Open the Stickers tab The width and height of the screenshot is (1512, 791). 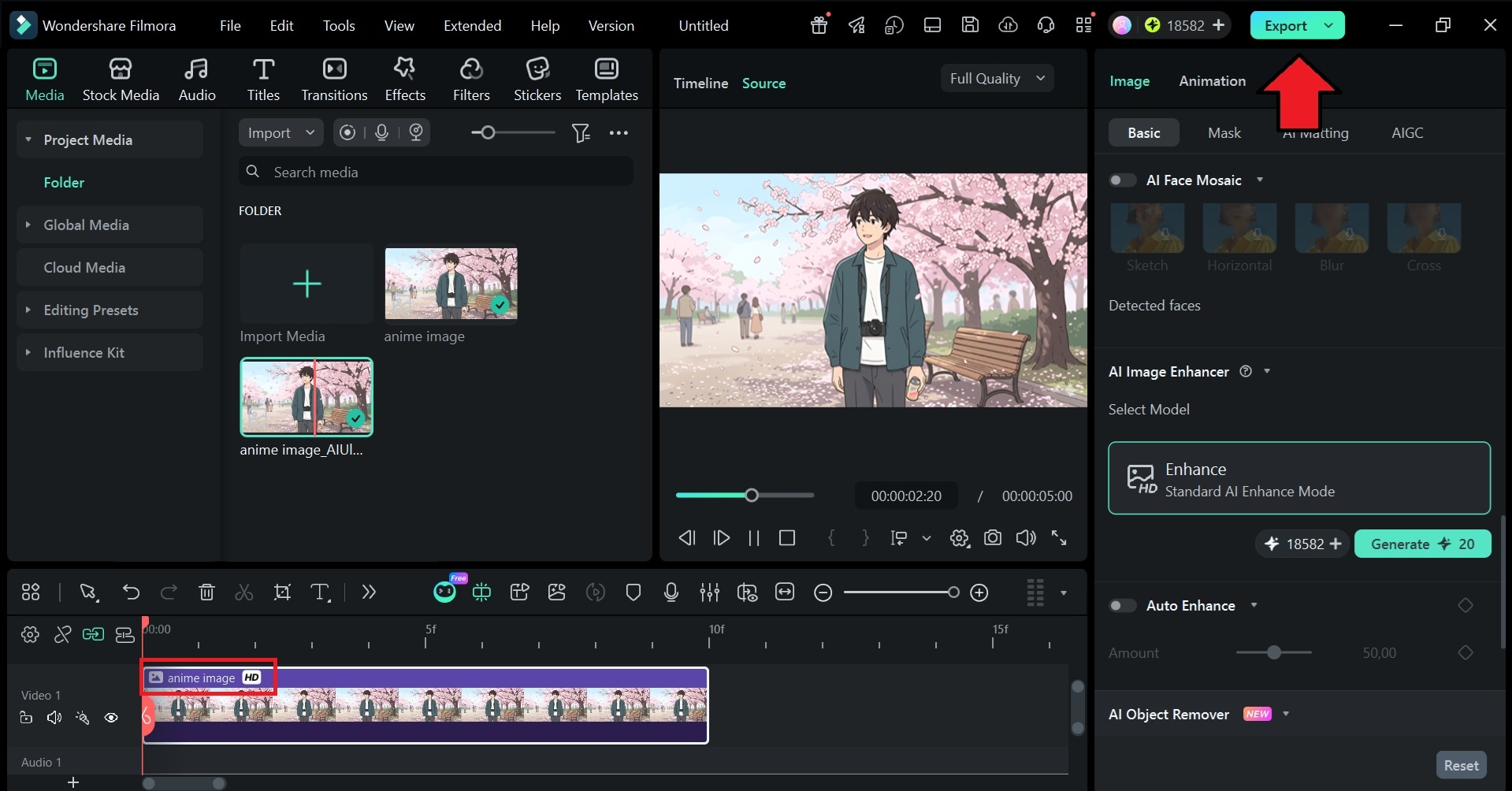point(537,80)
